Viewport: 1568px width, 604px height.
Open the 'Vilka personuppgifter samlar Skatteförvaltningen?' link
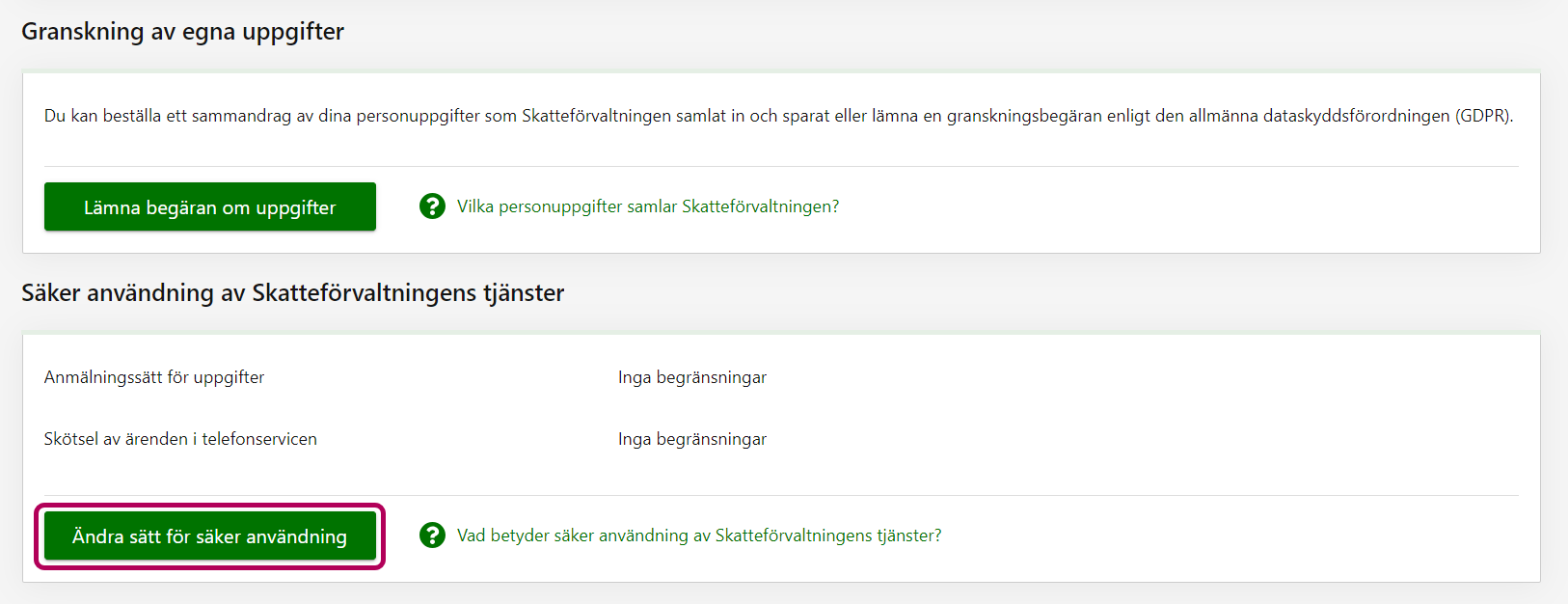point(647,206)
